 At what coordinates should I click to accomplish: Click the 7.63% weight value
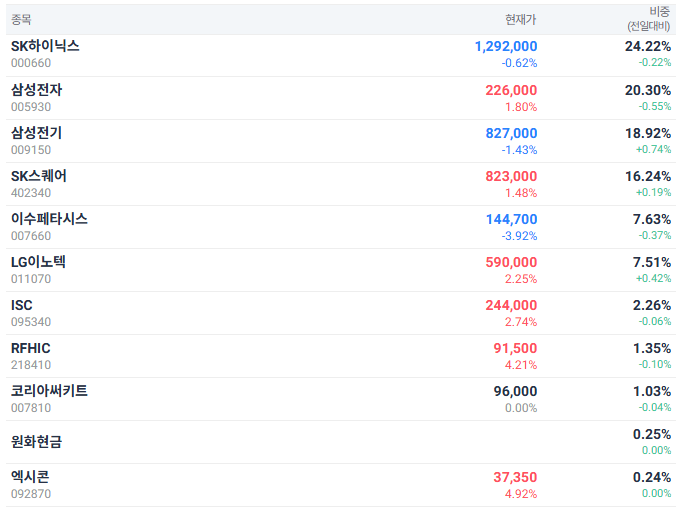tap(652, 219)
